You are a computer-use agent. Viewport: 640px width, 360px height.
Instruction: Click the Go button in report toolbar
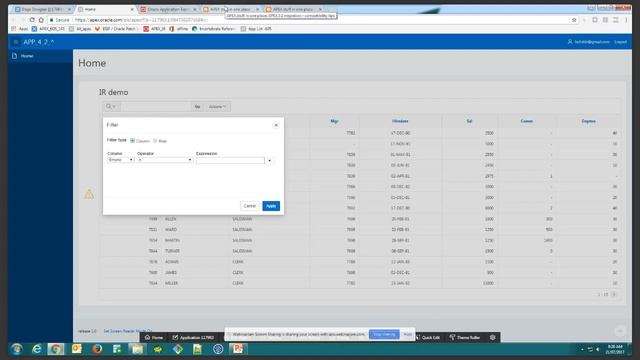(197, 107)
